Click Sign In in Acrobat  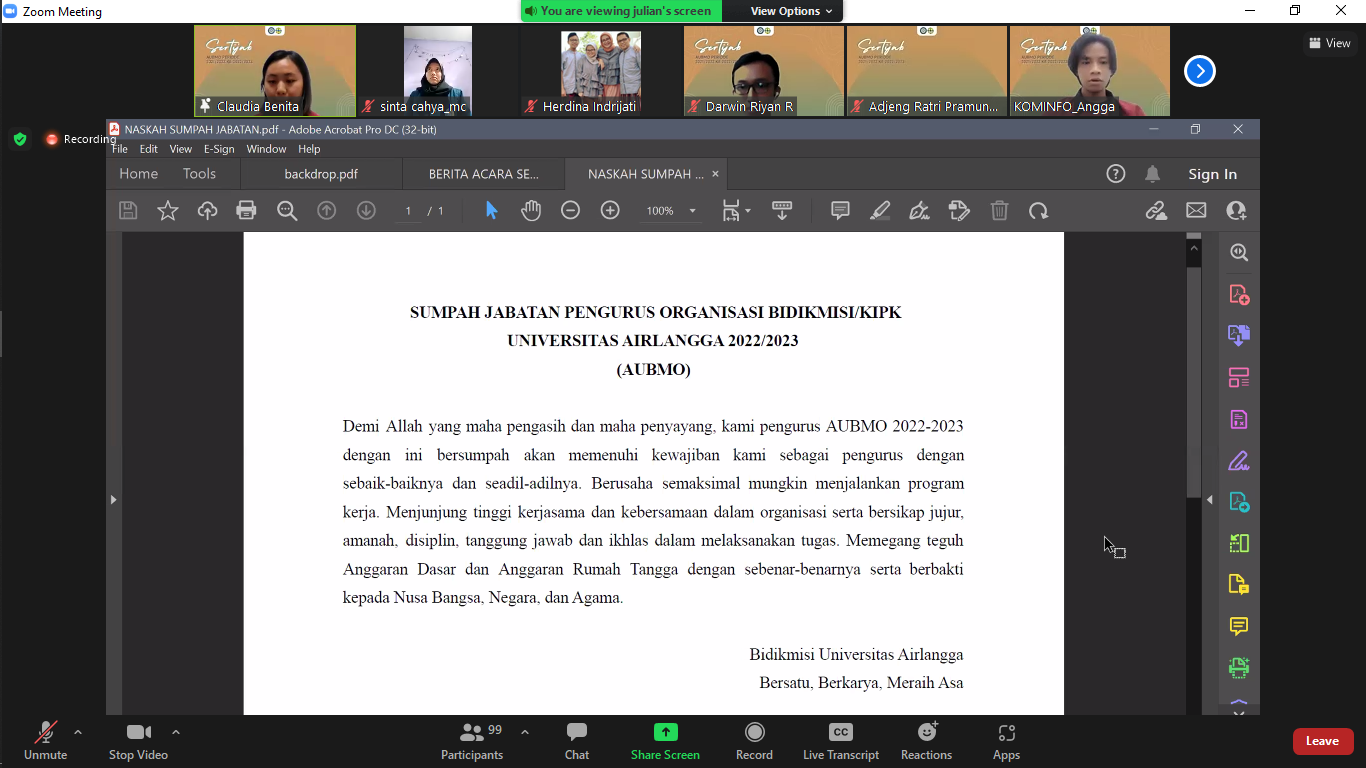click(x=1212, y=174)
